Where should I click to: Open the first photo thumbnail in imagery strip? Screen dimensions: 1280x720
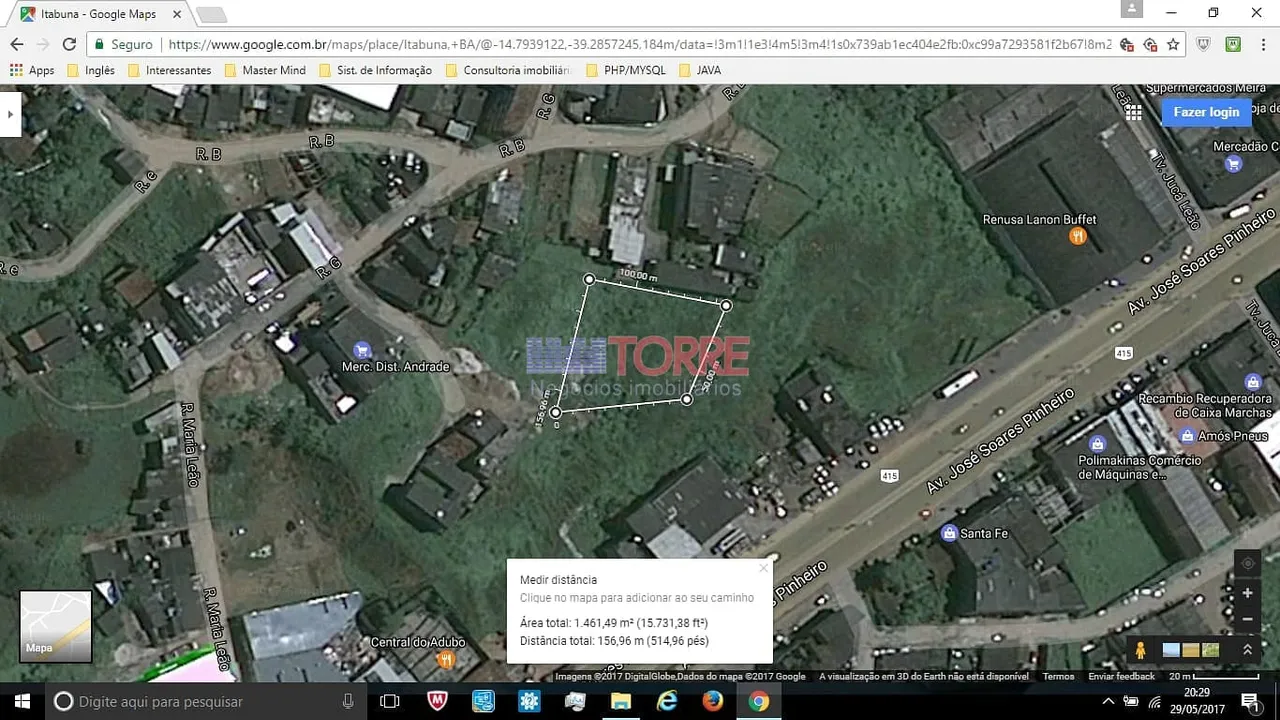click(1171, 650)
